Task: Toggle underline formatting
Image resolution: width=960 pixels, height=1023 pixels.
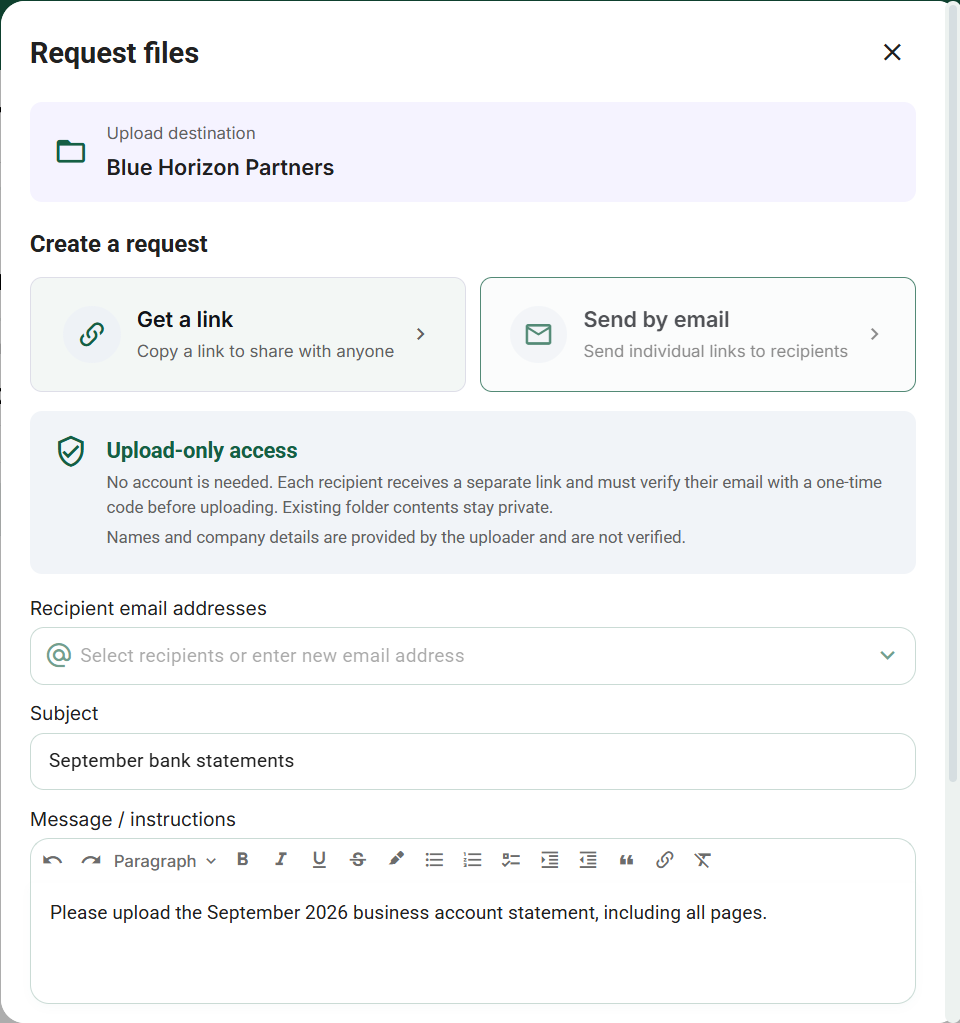Action: pyautogui.click(x=319, y=860)
